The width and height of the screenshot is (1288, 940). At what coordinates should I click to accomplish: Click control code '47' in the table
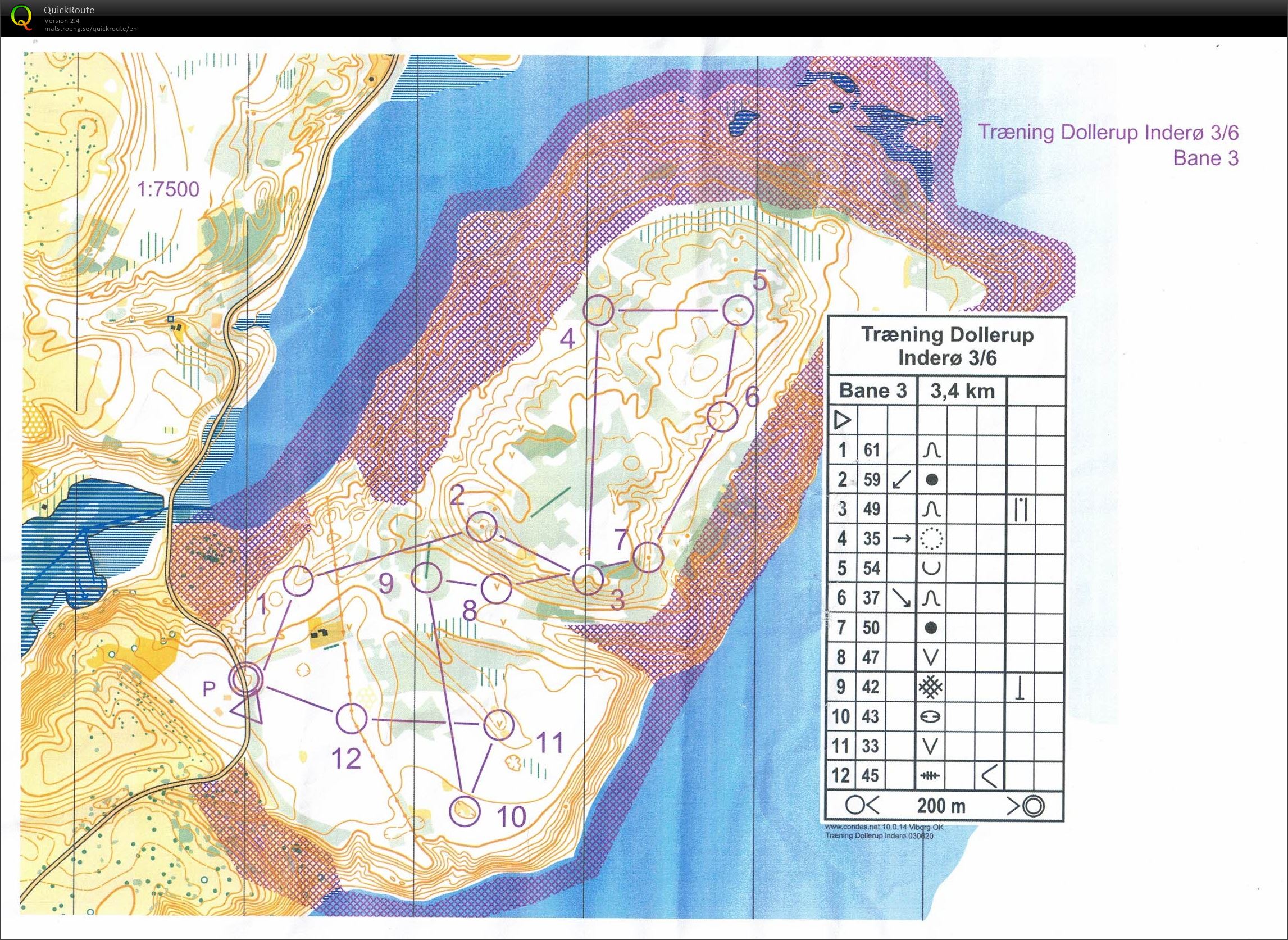click(x=872, y=657)
